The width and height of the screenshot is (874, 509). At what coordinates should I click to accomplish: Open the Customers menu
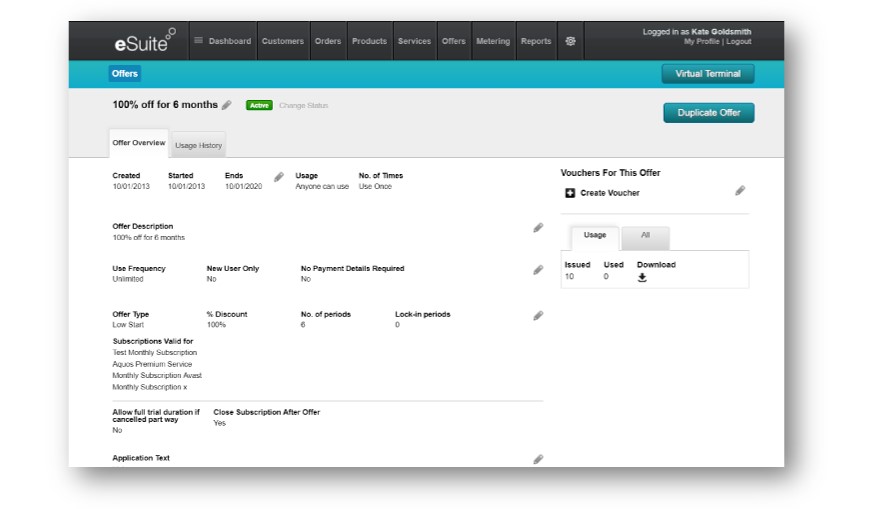pyautogui.click(x=283, y=41)
